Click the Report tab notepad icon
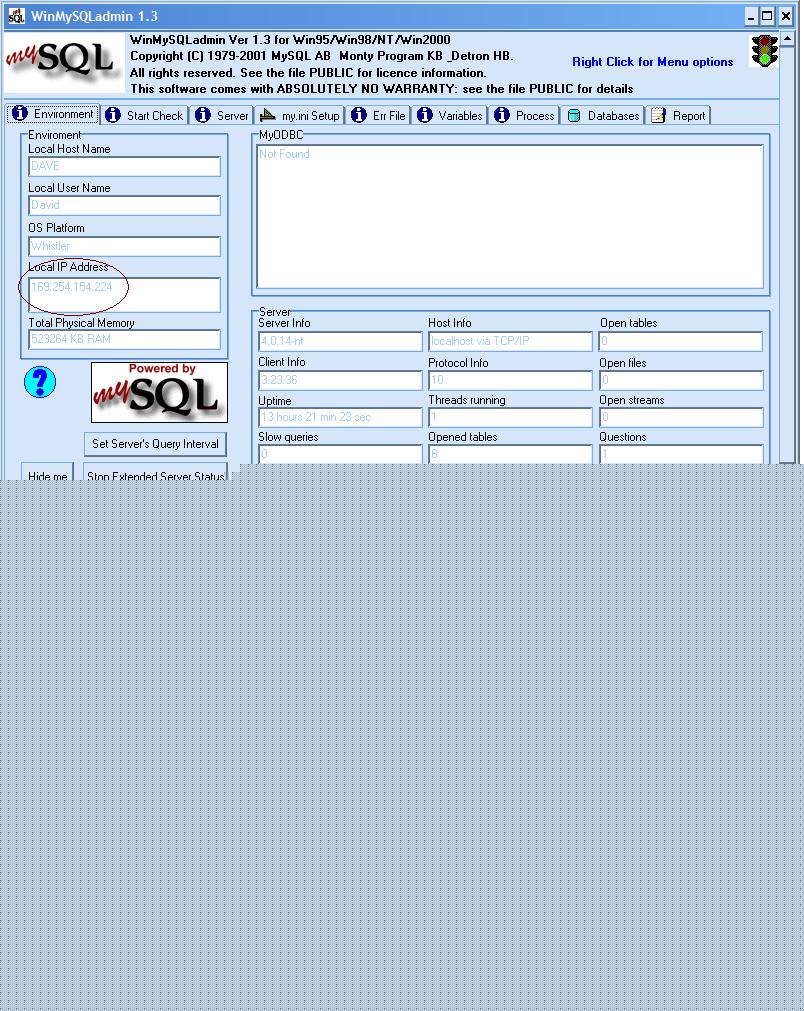 tap(658, 116)
